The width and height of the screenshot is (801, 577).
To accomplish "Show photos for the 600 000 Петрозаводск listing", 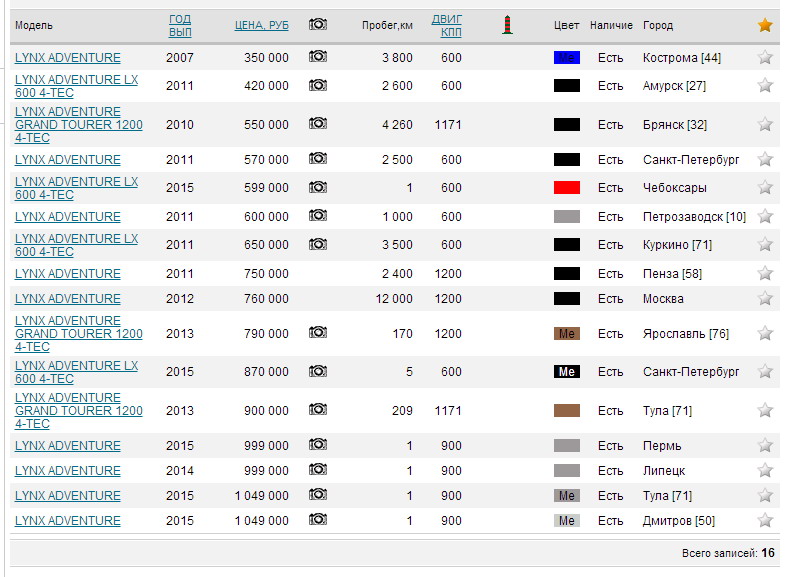I will coord(318,216).
